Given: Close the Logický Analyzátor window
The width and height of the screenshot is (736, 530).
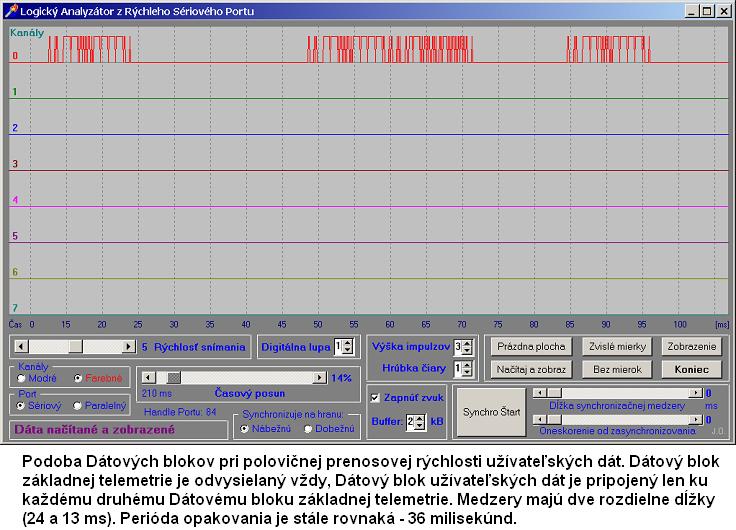Looking at the screenshot, I should tap(723, 11).
